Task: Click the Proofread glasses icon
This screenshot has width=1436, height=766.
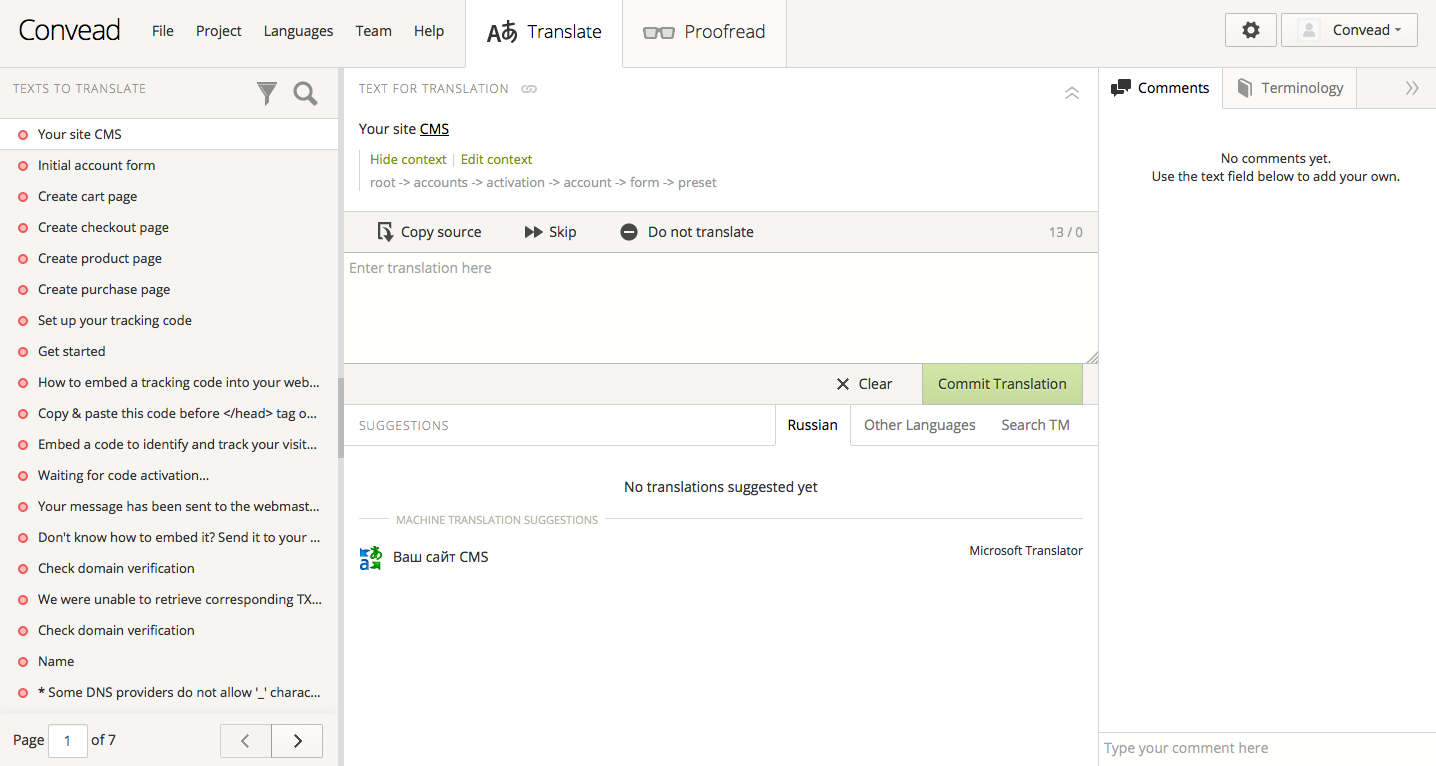Action: pos(658,32)
